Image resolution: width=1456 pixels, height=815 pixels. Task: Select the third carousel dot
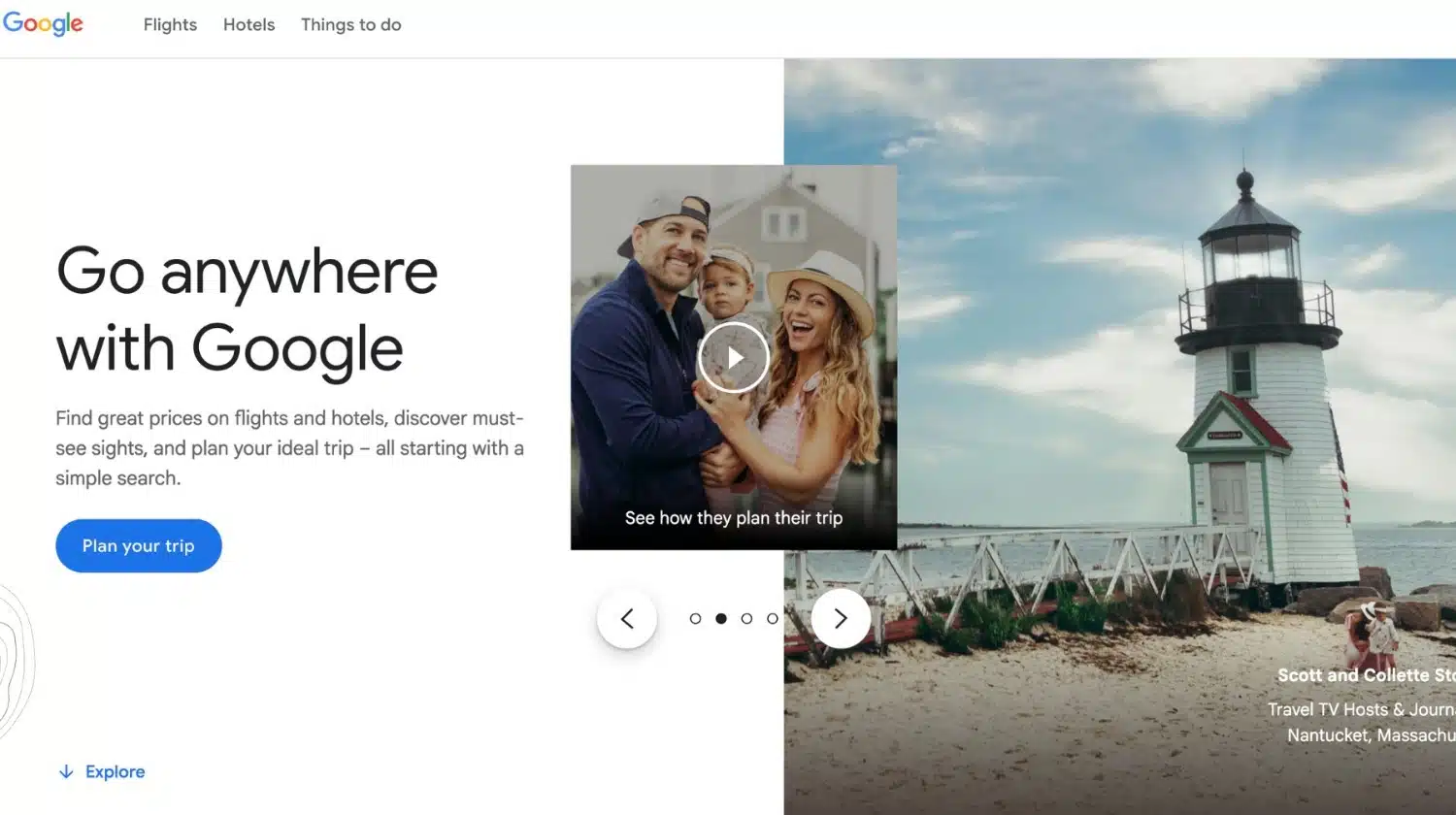(746, 618)
